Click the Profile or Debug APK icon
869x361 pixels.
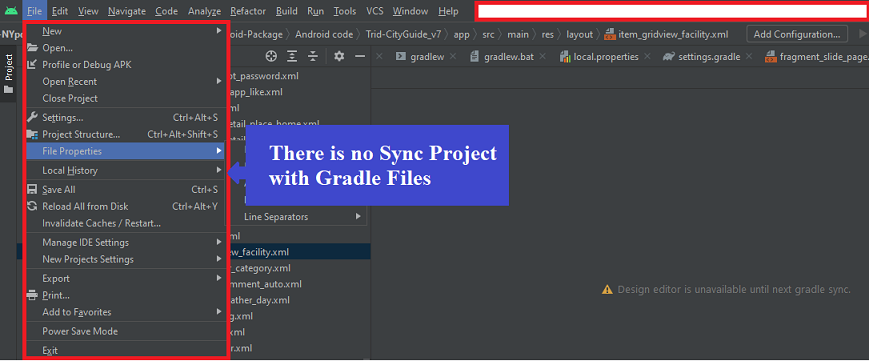tap(33, 65)
